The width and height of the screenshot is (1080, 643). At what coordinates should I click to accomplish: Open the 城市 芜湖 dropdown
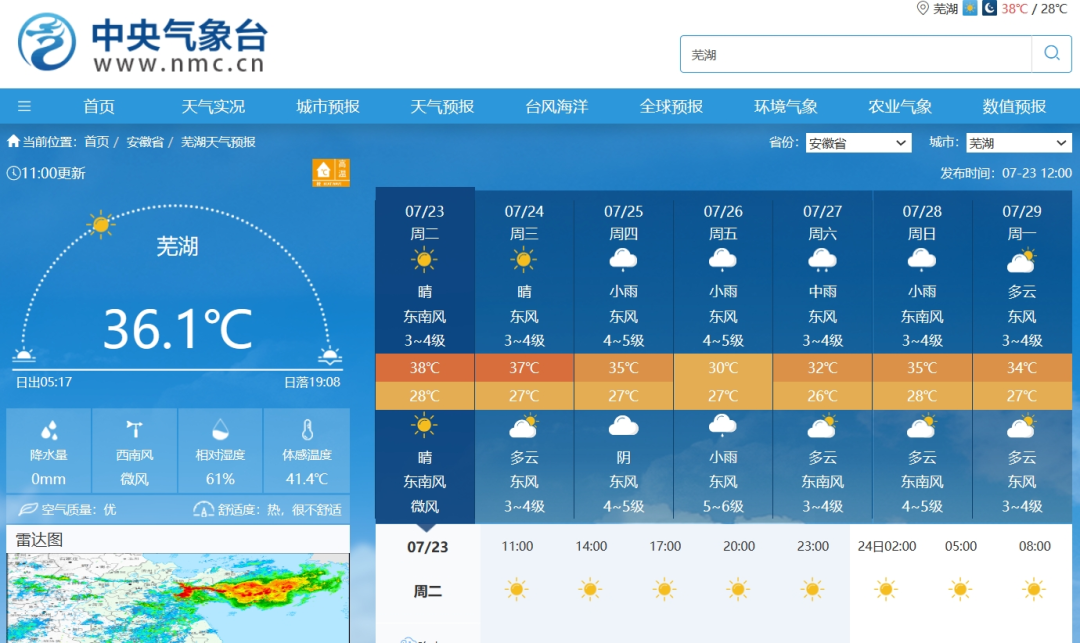coord(1018,143)
